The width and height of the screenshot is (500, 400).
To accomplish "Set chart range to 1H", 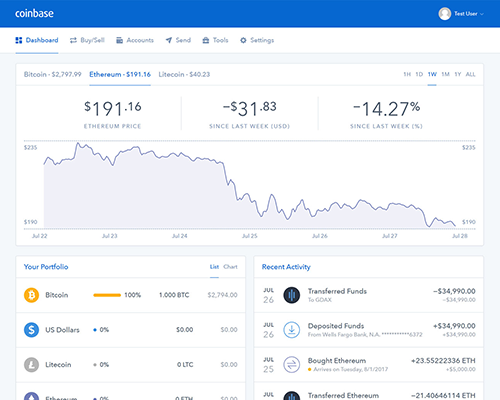I will tap(407, 74).
